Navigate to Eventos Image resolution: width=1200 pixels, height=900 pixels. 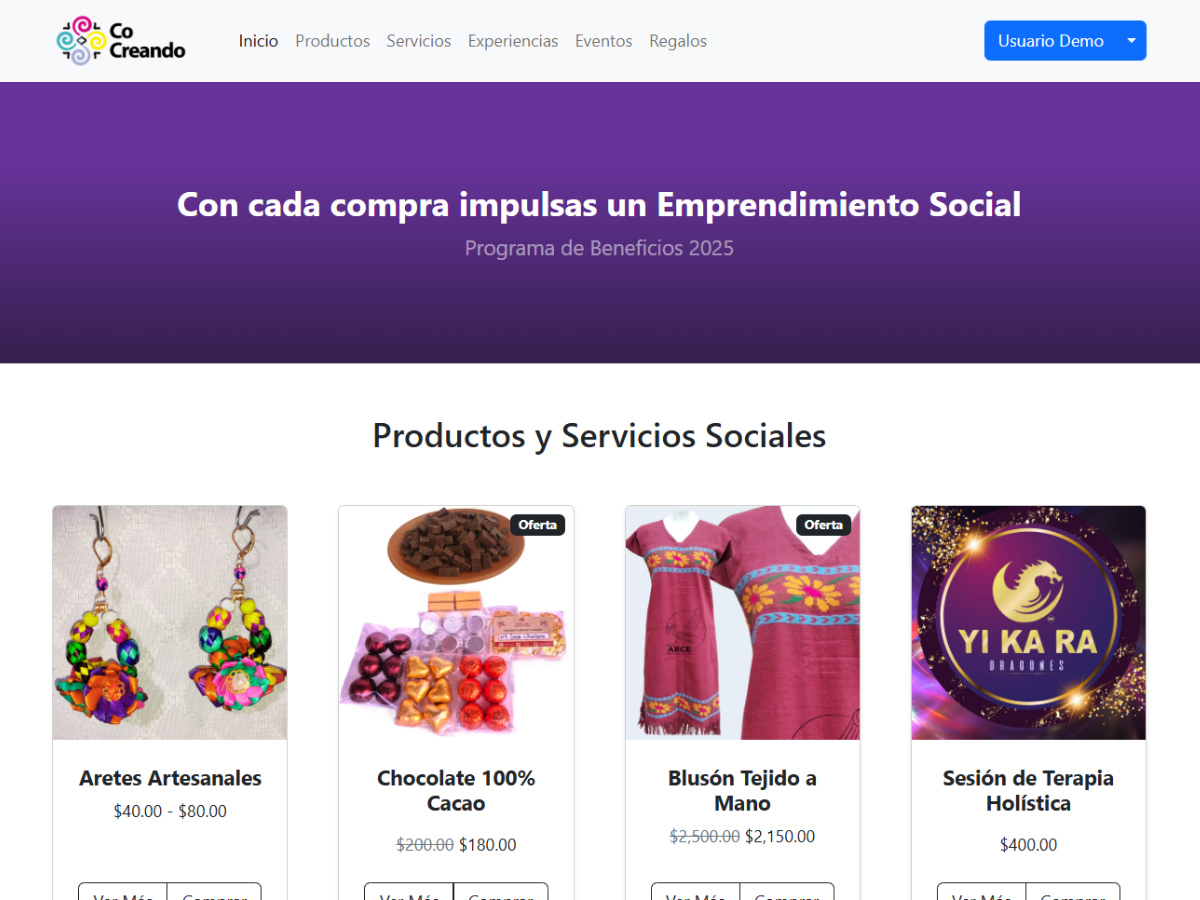click(604, 41)
